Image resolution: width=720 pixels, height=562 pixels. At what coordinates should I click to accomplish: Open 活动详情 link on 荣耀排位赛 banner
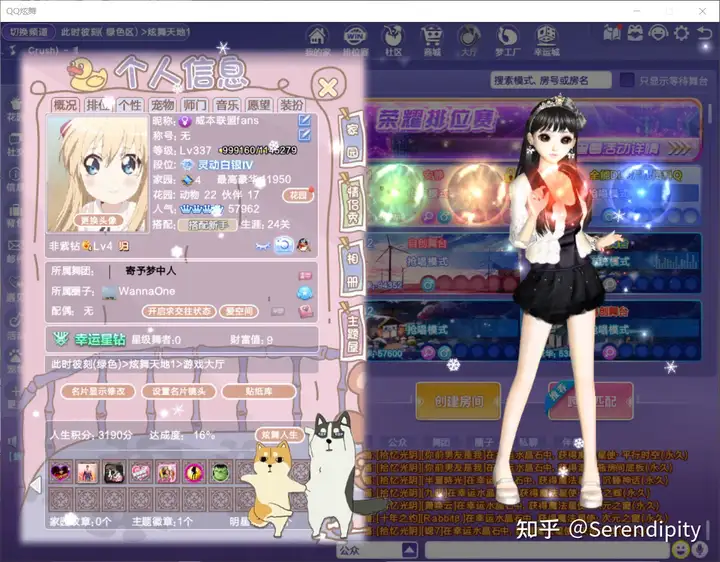click(634, 148)
